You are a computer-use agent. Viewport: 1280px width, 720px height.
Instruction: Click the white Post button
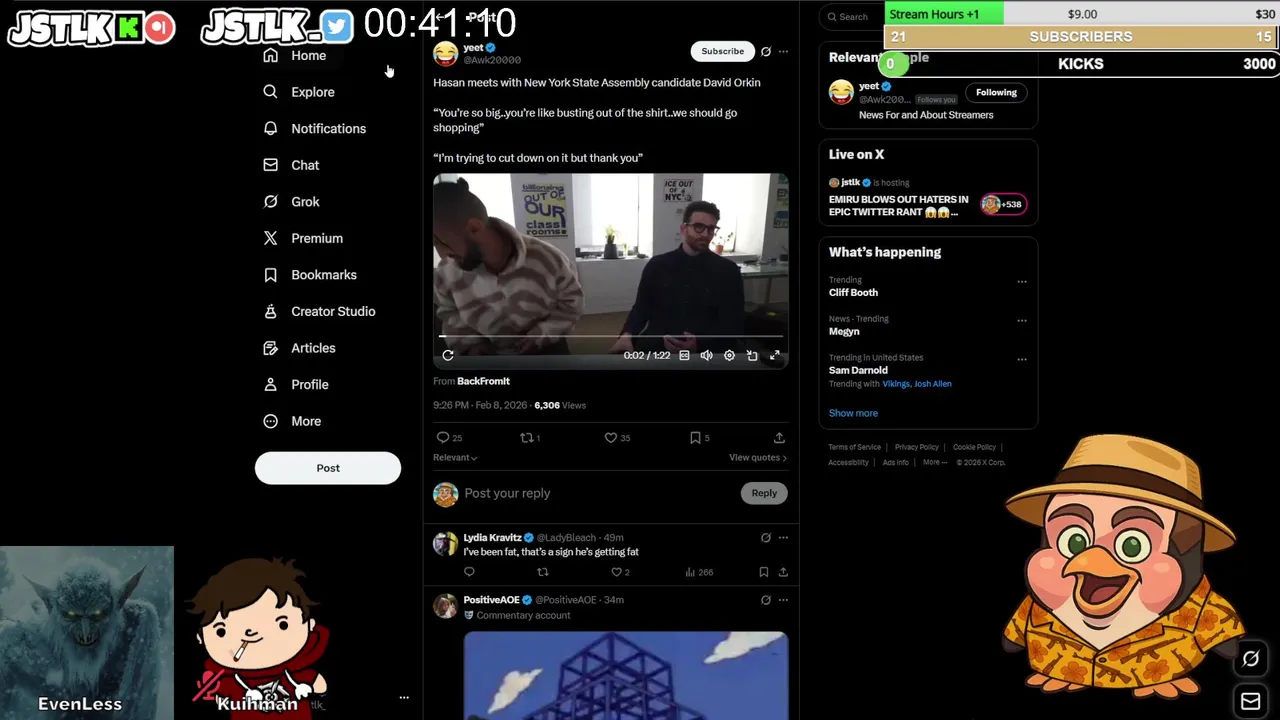coord(328,468)
